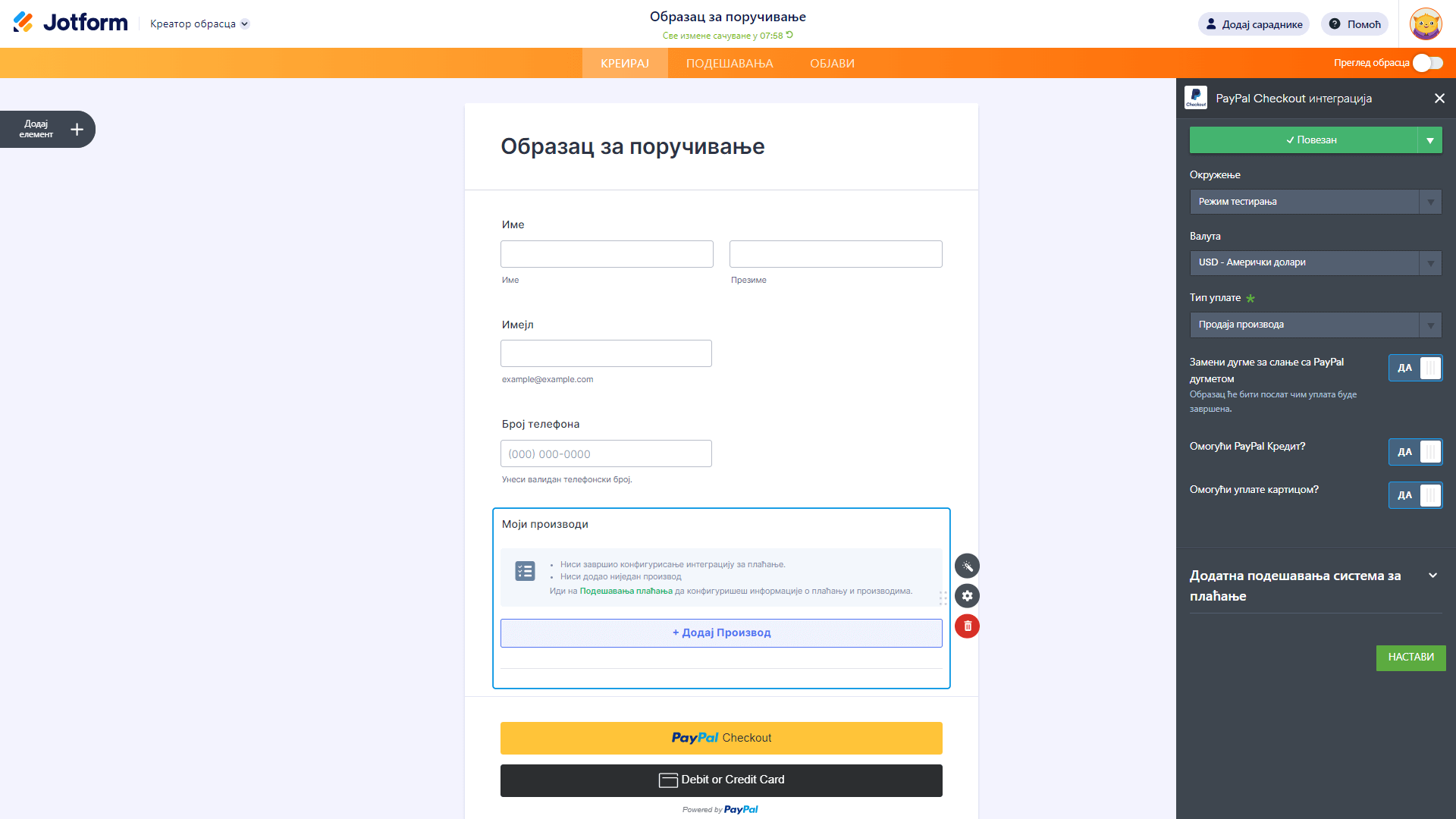
Task: Click the Jotform logo icon
Action: (24, 23)
